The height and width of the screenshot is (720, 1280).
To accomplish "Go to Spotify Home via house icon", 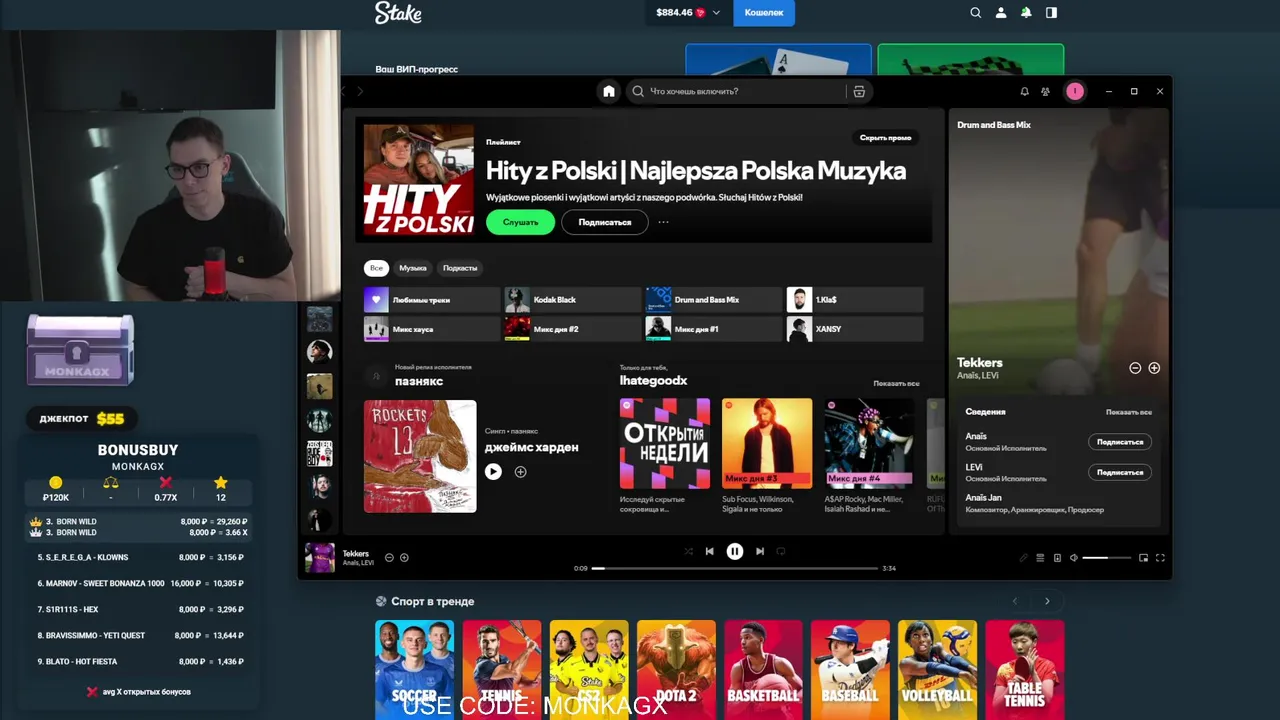I will pyautogui.click(x=608, y=91).
